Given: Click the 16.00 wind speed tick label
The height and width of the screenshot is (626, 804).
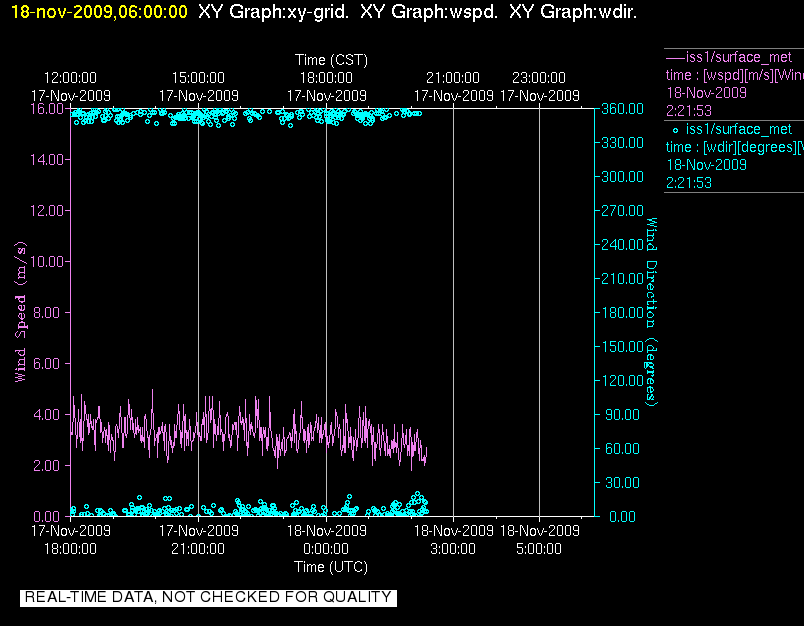Looking at the screenshot, I should [47, 109].
